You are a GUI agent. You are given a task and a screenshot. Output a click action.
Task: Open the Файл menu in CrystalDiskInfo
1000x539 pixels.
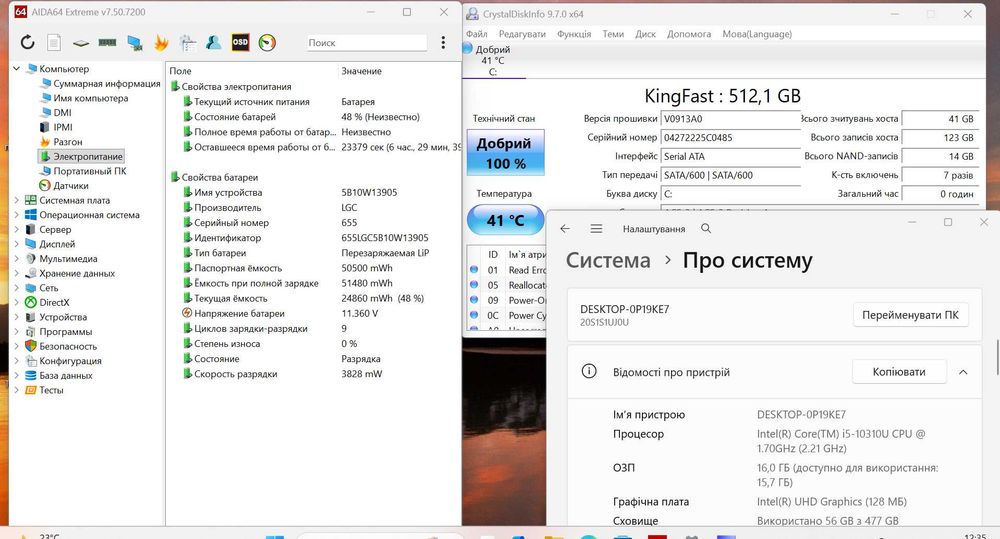click(476, 34)
